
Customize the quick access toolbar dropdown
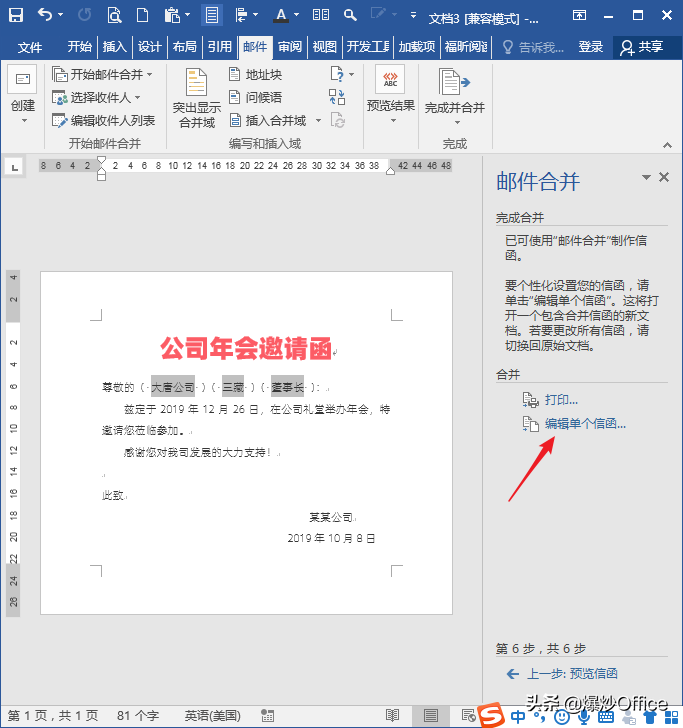(413, 15)
